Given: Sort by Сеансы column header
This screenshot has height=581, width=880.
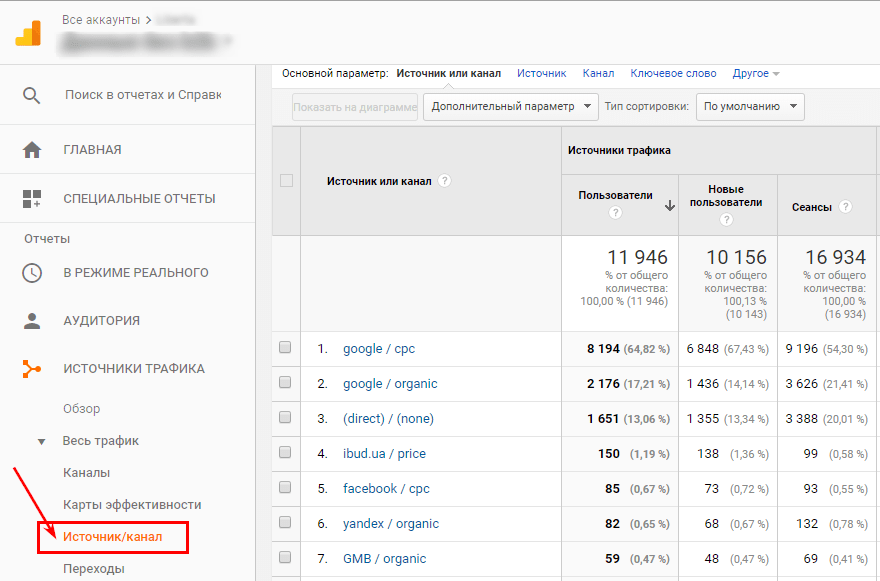Looking at the screenshot, I should tap(812, 207).
